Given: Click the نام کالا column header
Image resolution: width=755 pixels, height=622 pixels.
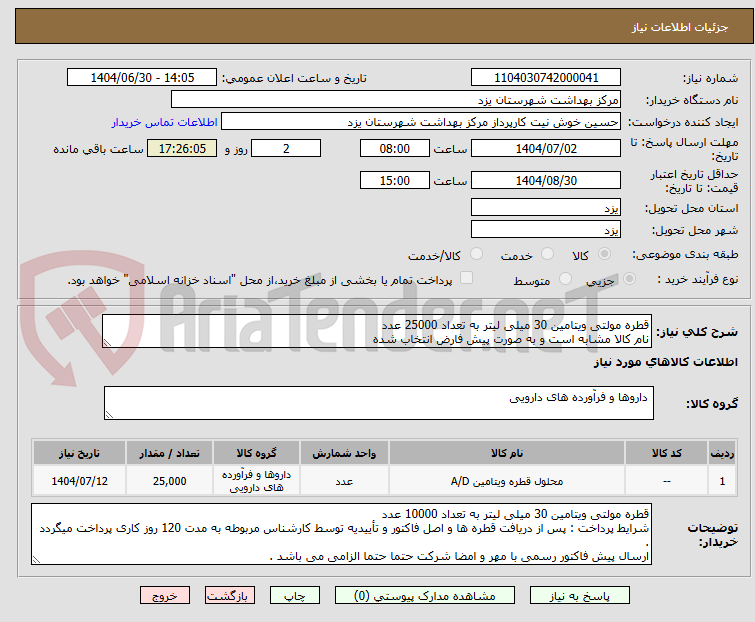Looking at the screenshot, I should tap(507, 453).
